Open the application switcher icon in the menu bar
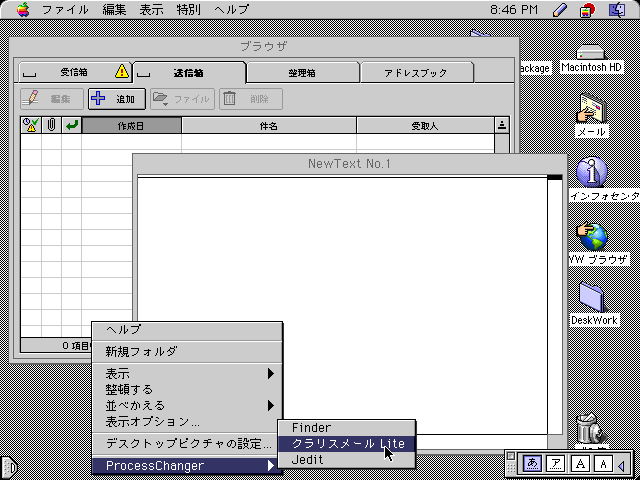The height and width of the screenshot is (480, 640). click(x=617, y=9)
